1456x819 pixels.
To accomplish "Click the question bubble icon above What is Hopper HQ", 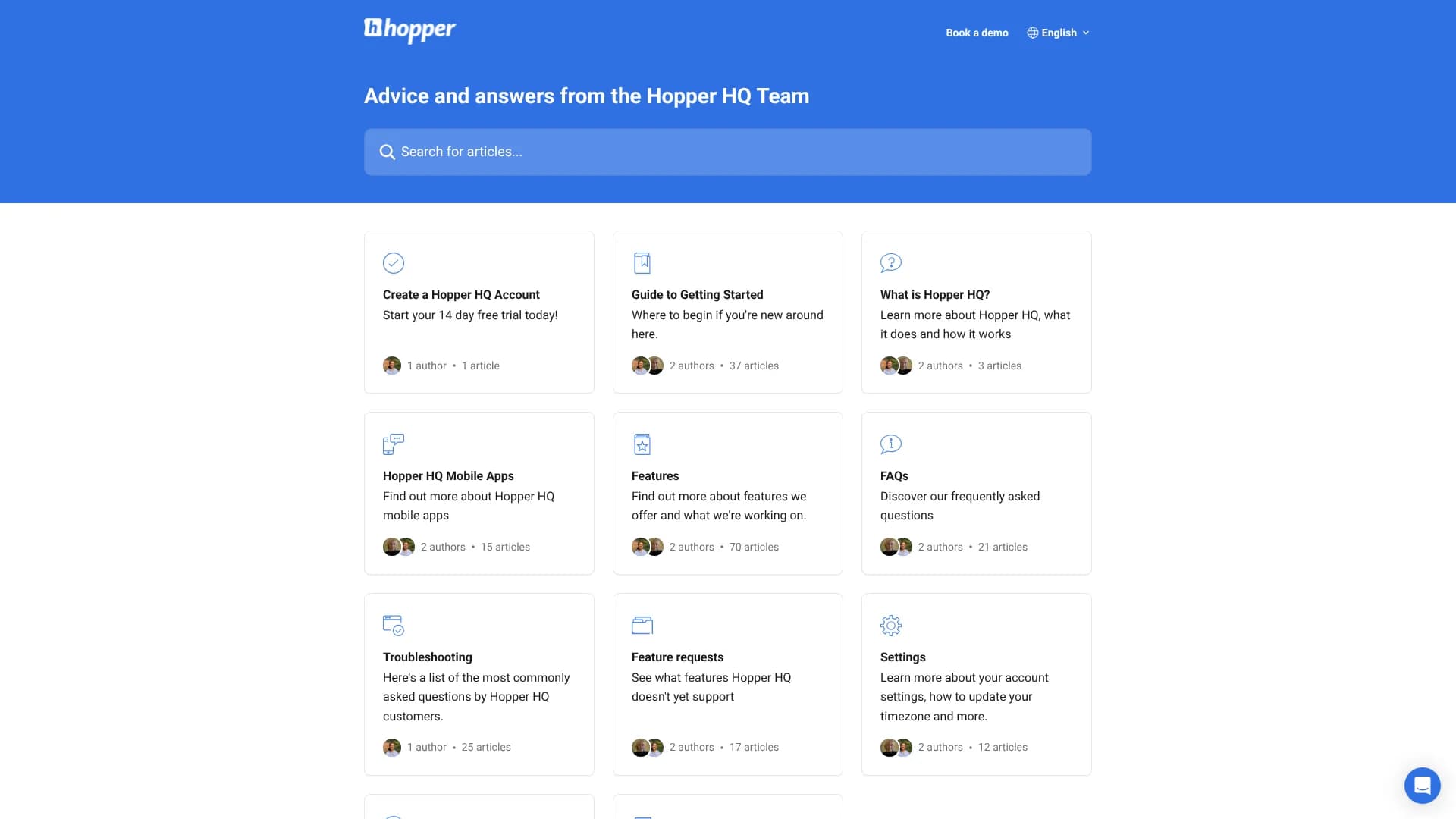I will pyautogui.click(x=891, y=263).
